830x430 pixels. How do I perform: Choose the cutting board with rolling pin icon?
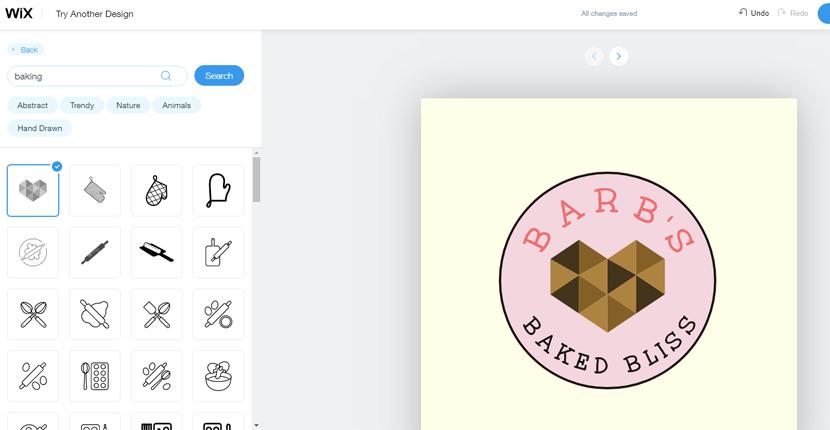coord(218,252)
